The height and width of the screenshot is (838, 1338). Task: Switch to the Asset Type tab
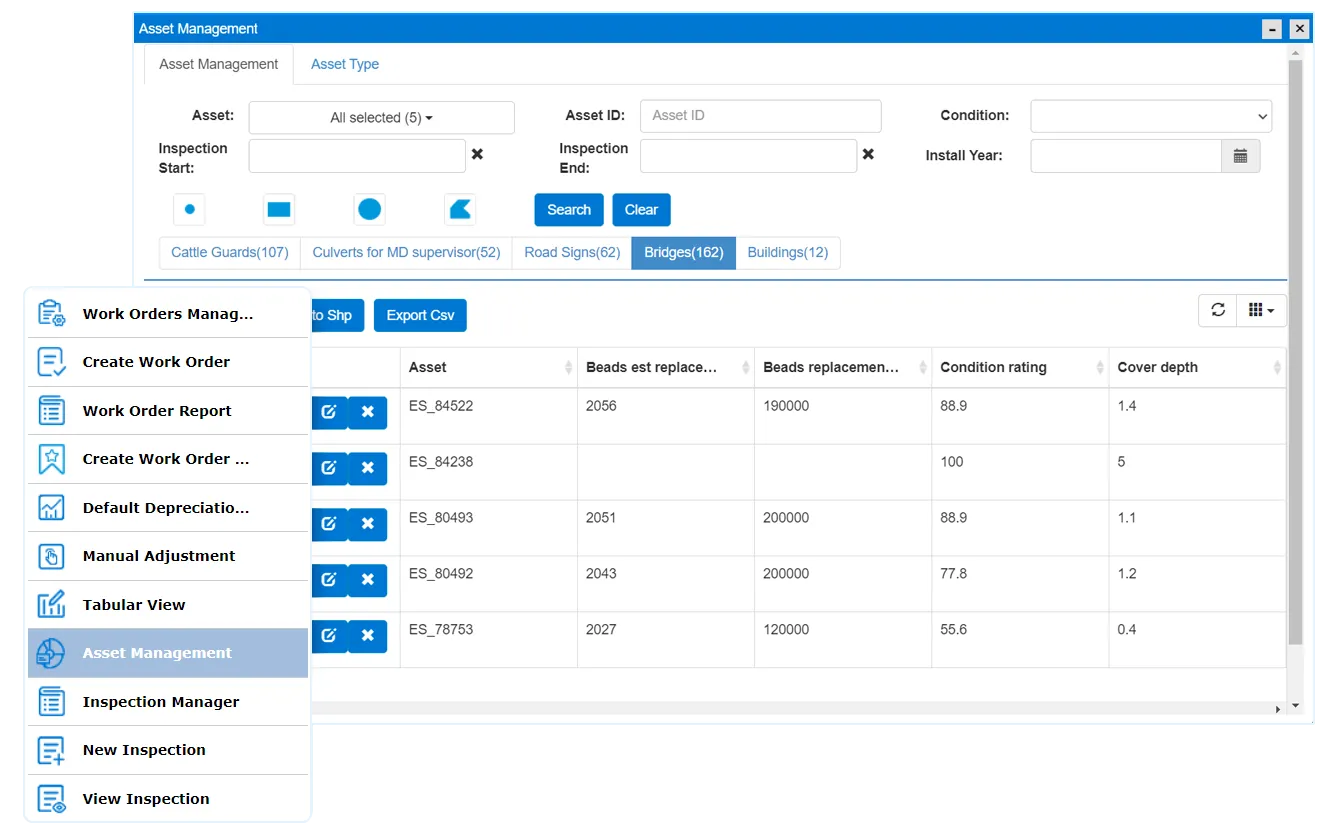[345, 64]
